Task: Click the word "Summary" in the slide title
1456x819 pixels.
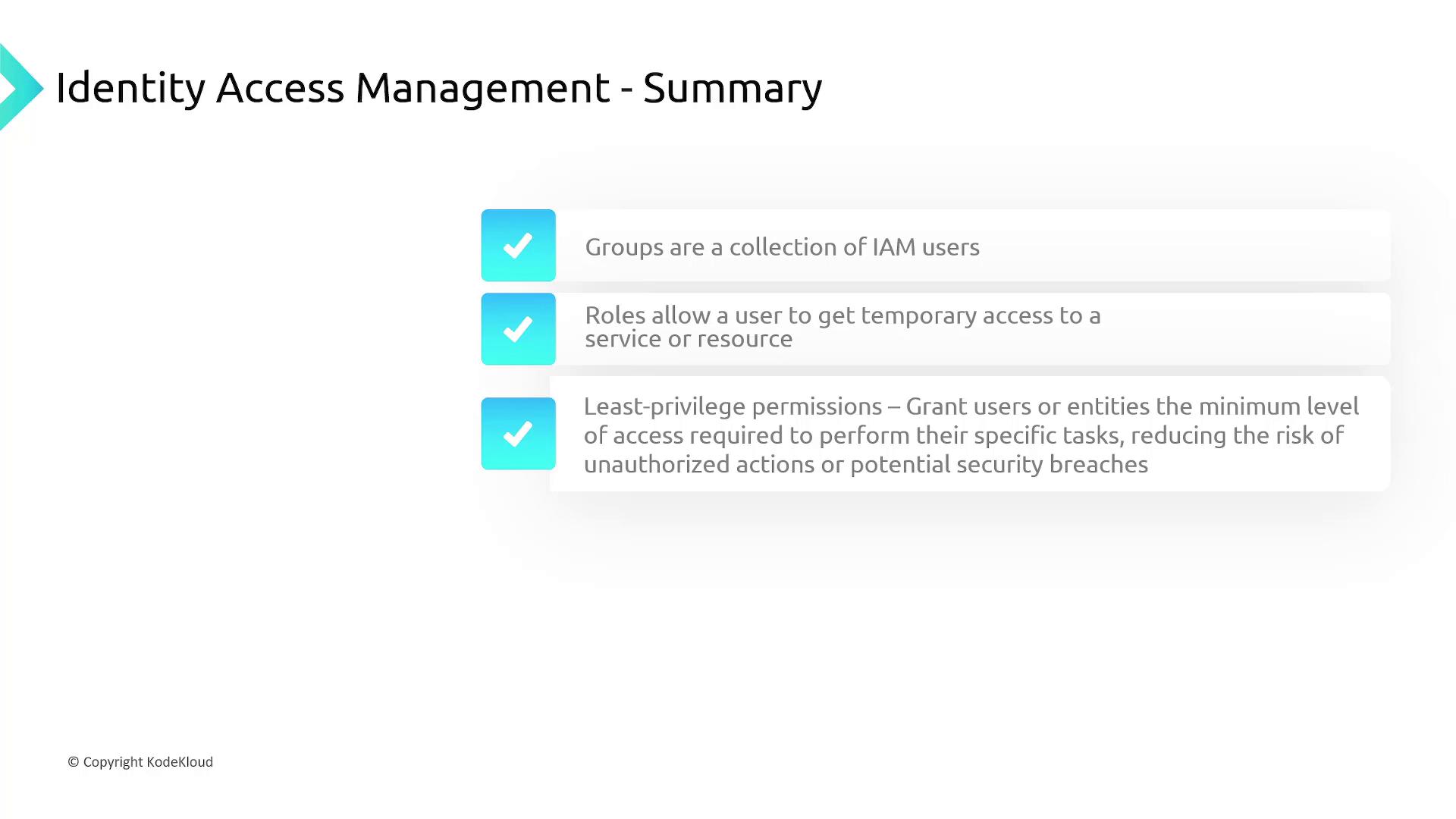Action: click(x=733, y=88)
